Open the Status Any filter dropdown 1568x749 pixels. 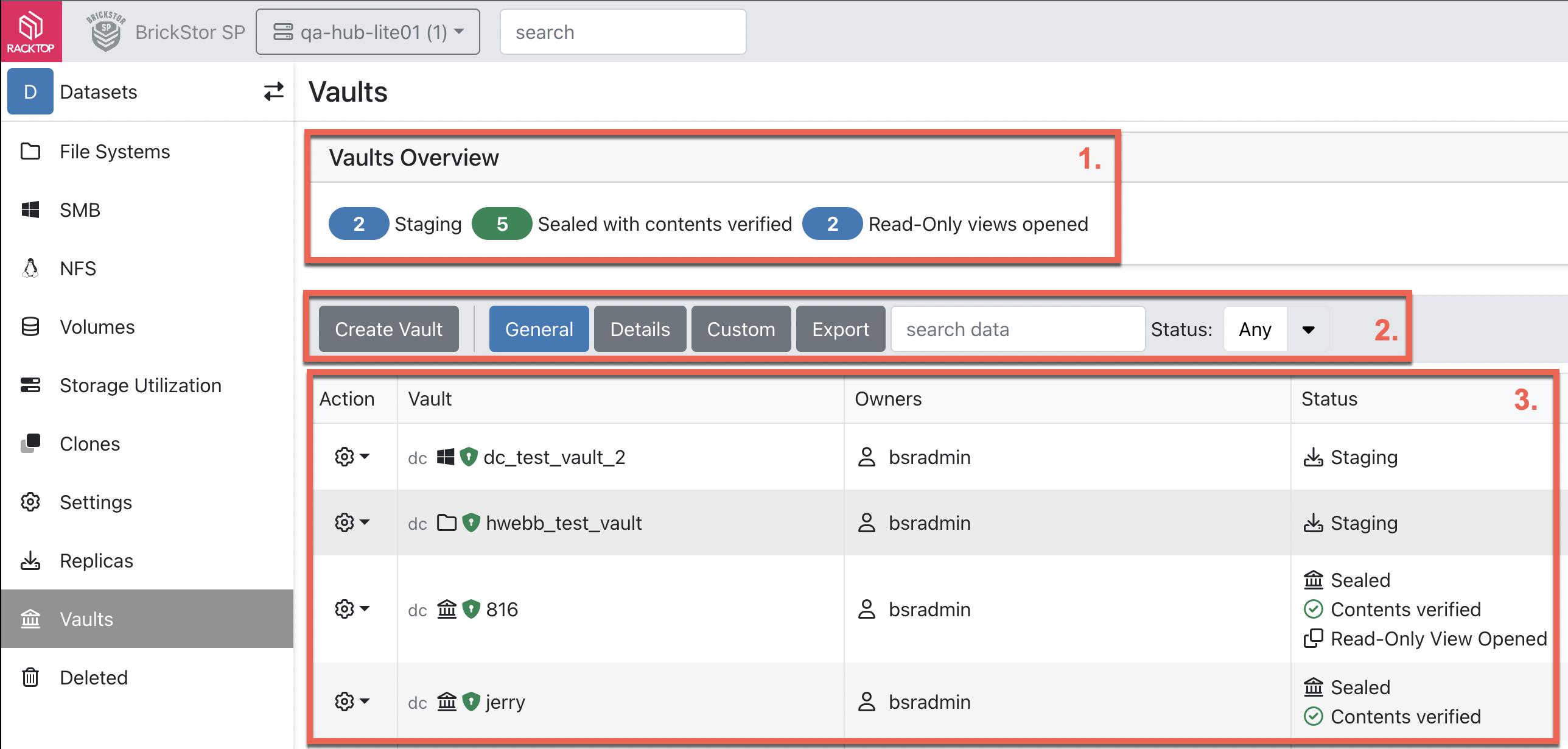(x=1276, y=329)
